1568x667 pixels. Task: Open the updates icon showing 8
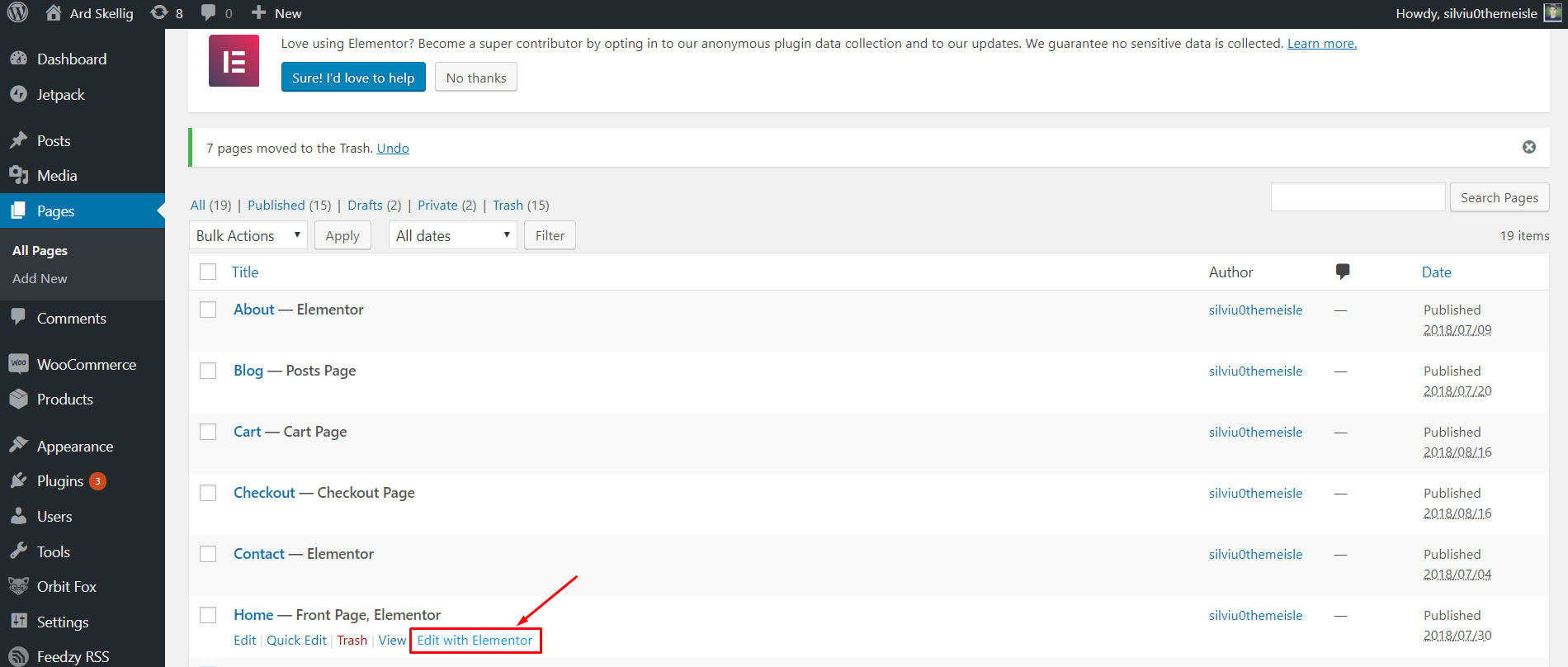tap(159, 13)
